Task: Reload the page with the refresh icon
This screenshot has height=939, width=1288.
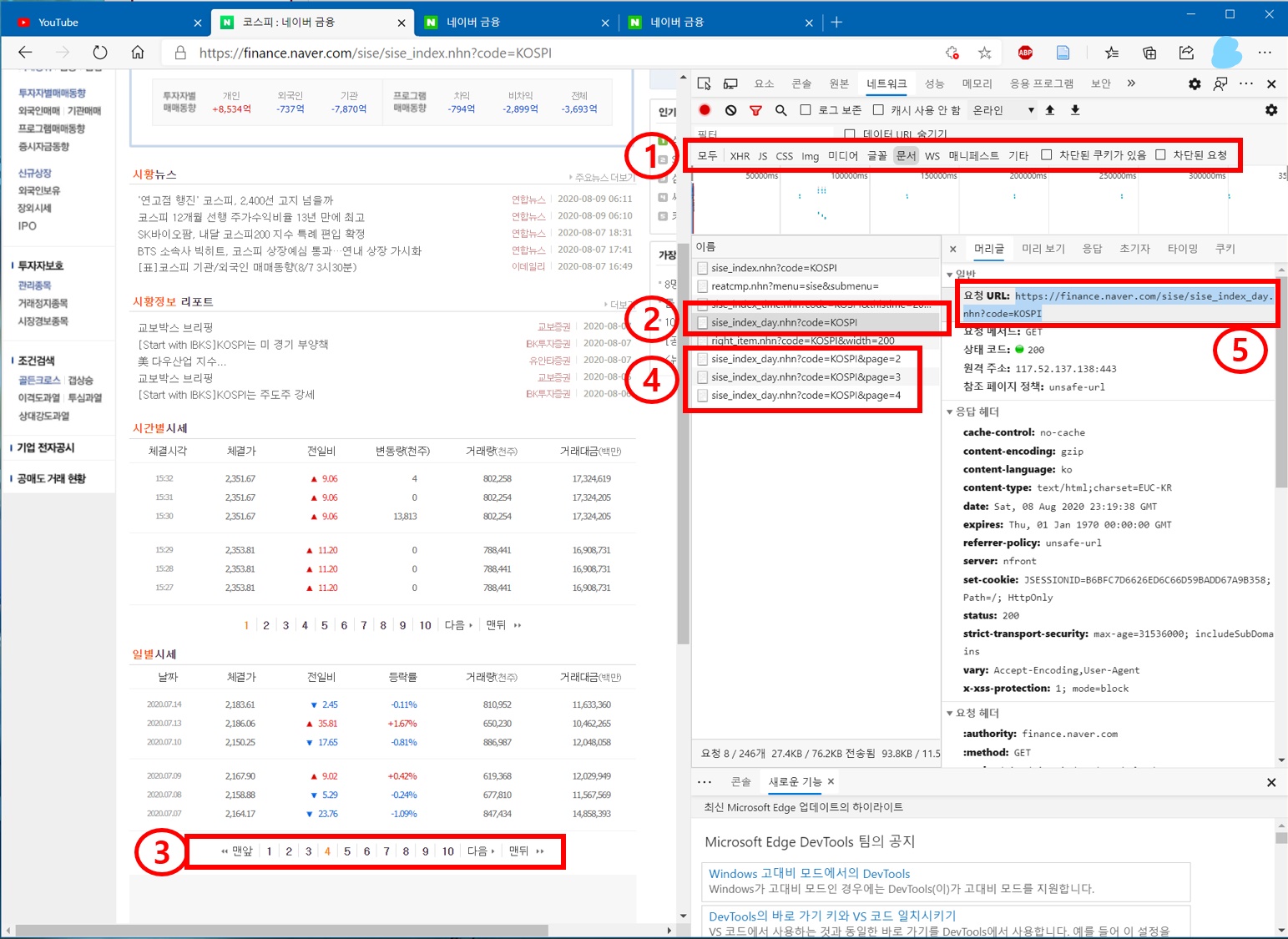Action: coord(100,53)
